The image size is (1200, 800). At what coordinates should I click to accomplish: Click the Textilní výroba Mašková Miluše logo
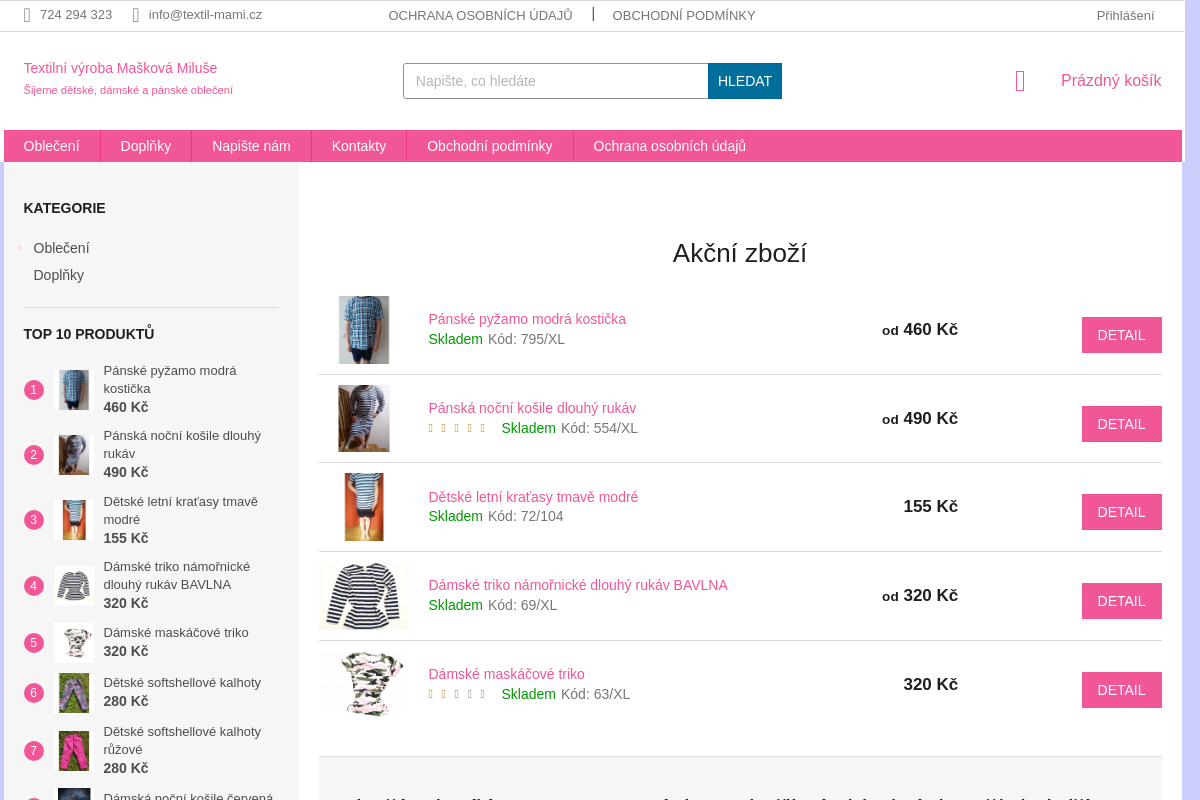(119, 68)
